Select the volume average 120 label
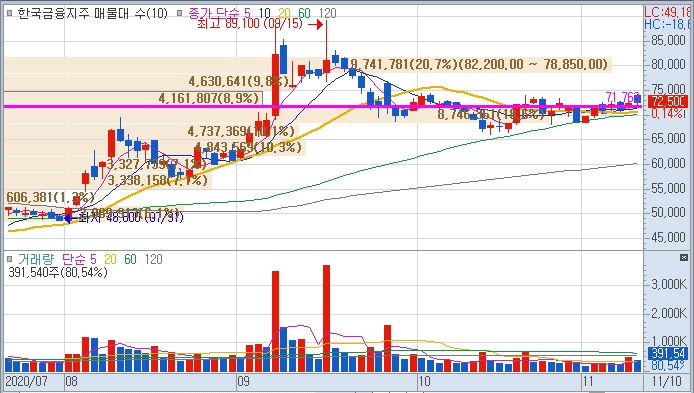The width and height of the screenshot is (694, 393). tap(154, 259)
